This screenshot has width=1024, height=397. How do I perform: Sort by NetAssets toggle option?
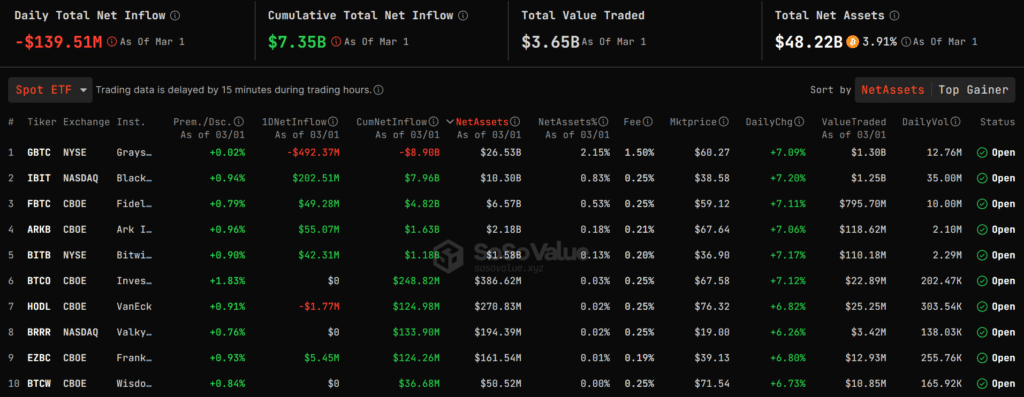pos(893,90)
